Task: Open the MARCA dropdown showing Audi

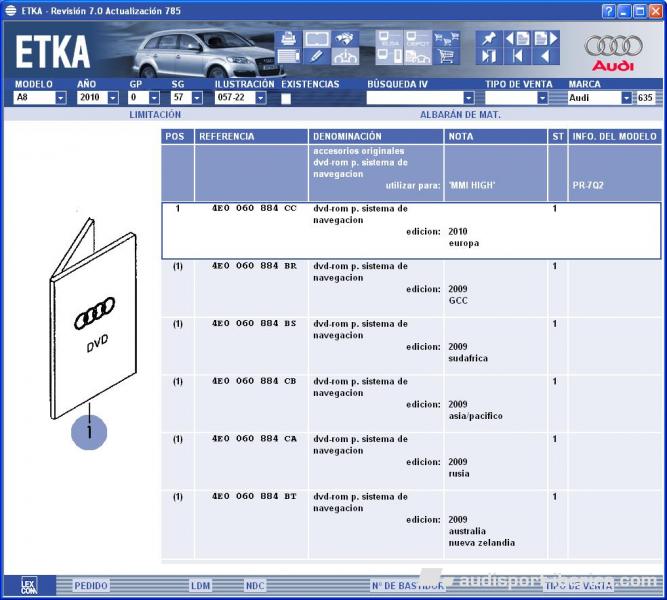Action: click(x=626, y=98)
